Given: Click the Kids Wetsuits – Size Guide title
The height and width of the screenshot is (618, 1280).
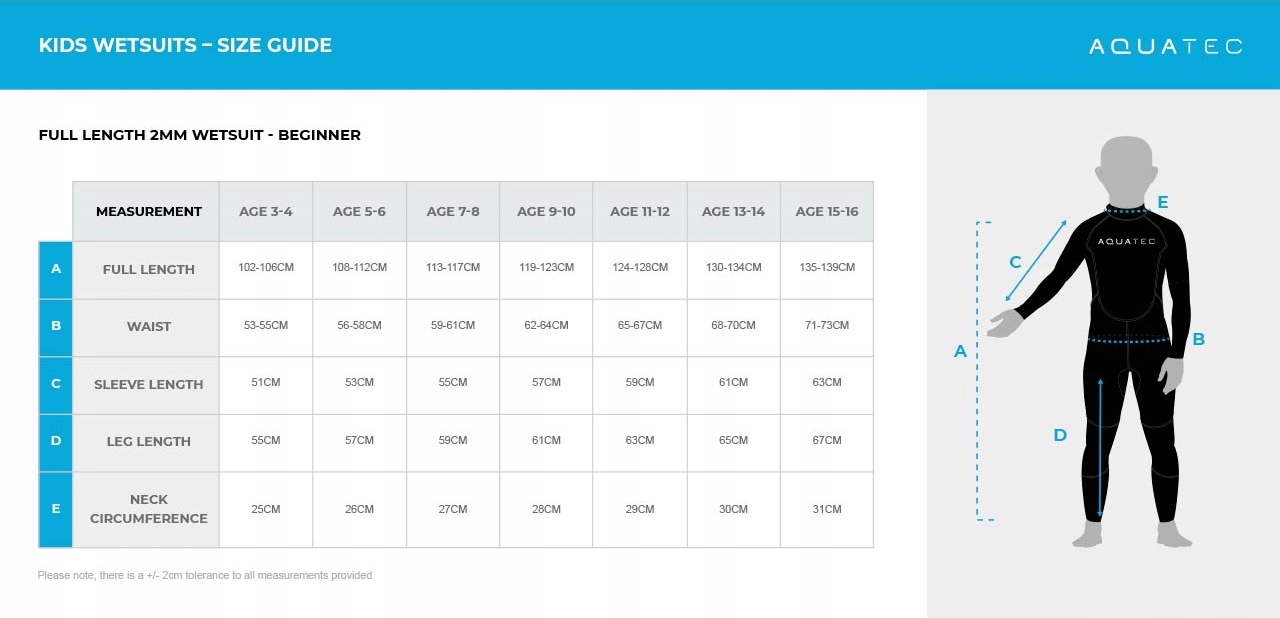Looking at the screenshot, I should pos(185,45).
